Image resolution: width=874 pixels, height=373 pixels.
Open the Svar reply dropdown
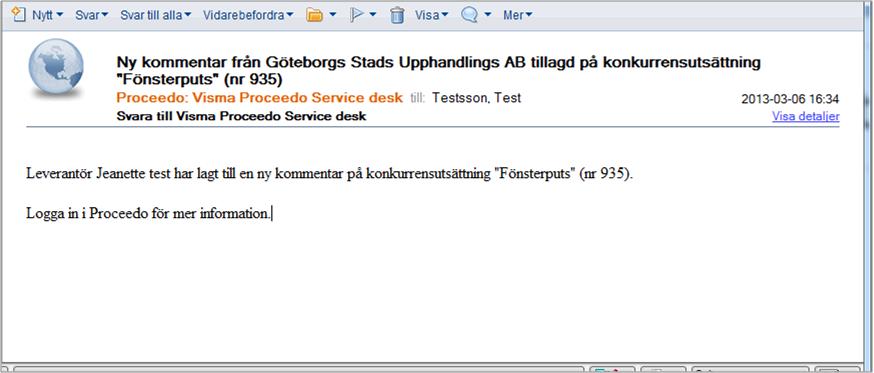[x=91, y=15]
